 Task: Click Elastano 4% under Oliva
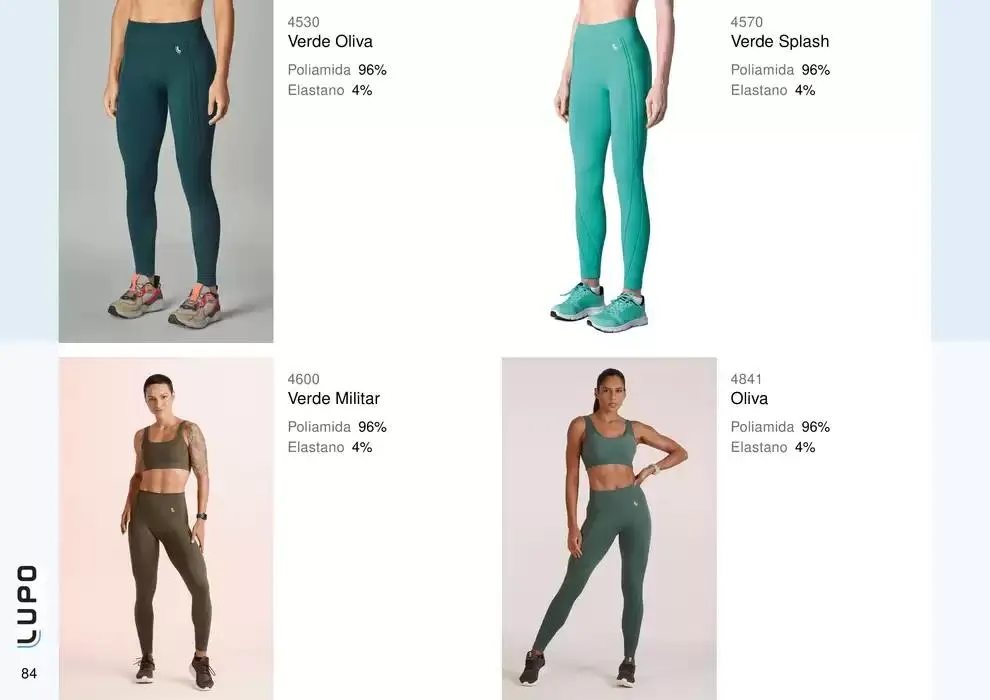click(x=773, y=448)
